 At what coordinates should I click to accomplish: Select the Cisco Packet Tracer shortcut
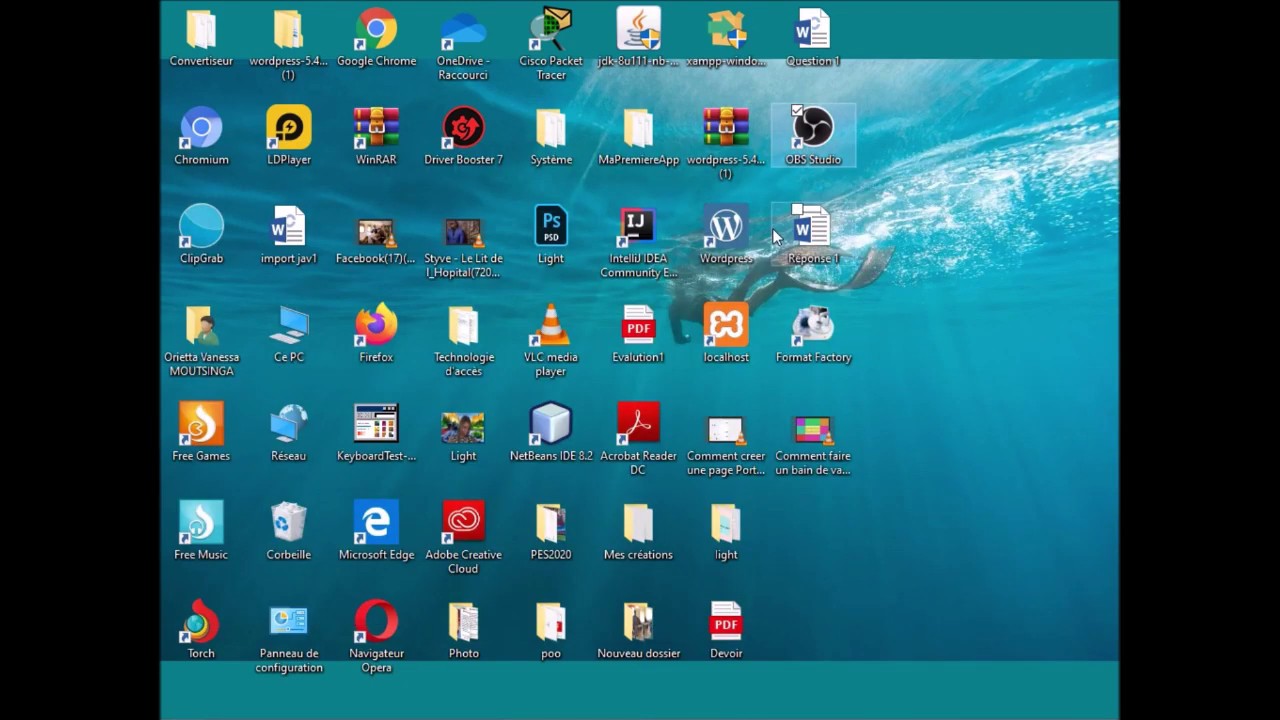(551, 30)
